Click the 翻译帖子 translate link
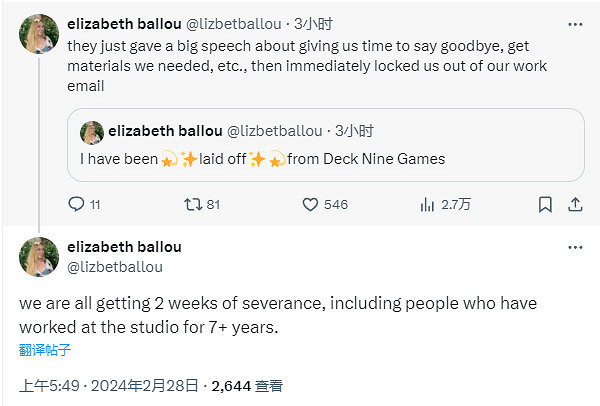This screenshot has height=406, width=600. [45, 350]
